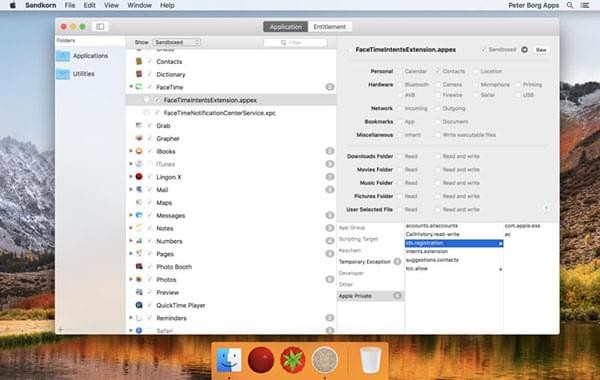Click the help question mark button
This screenshot has height=380, width=600.
pos(546,209)
